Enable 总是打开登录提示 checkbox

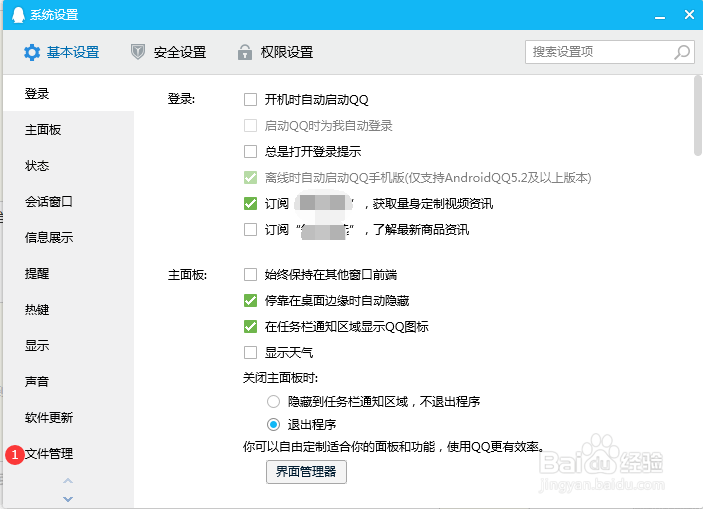point(250,152)
